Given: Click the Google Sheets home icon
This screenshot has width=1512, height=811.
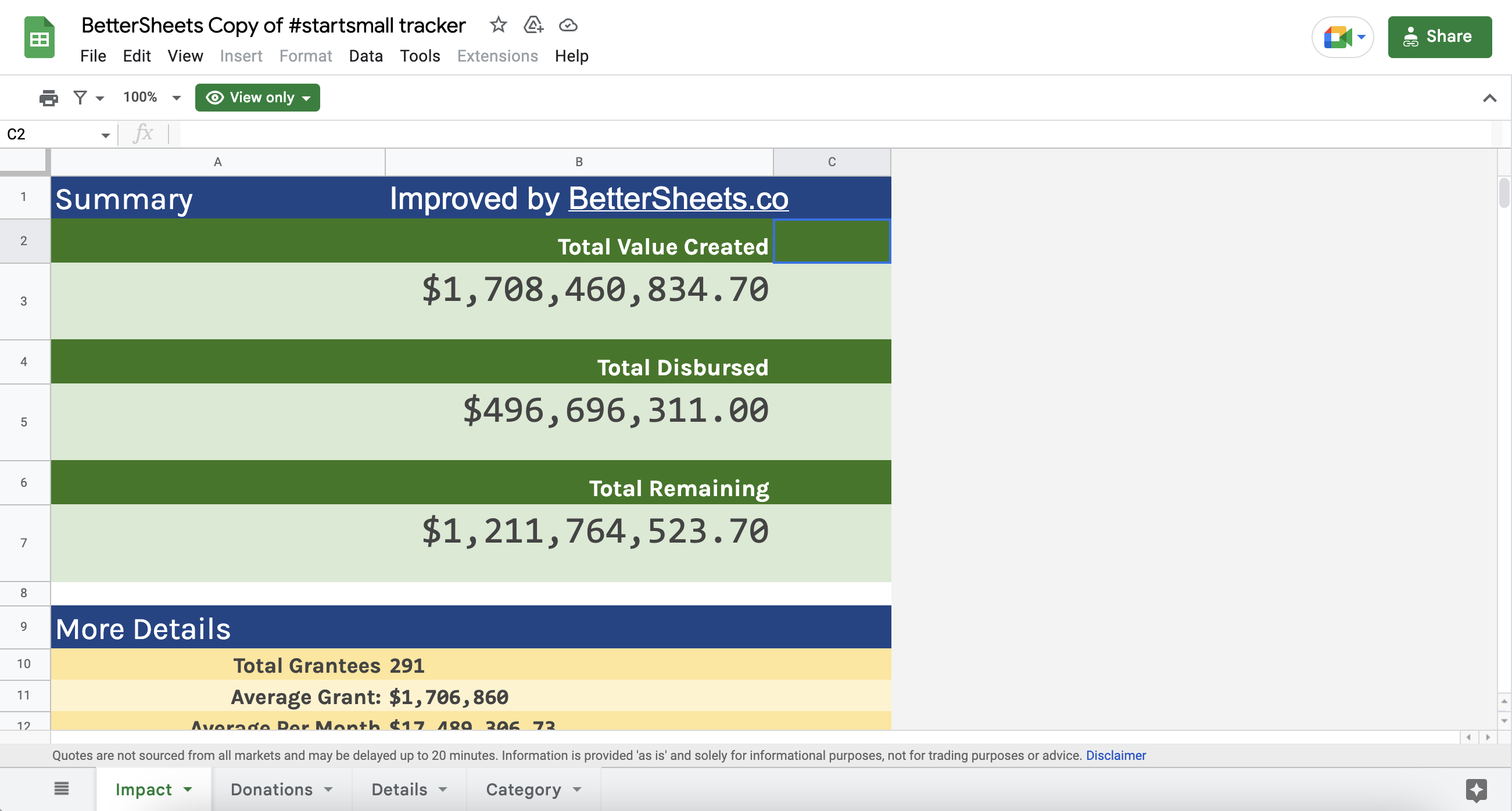Looking at the screenshot, I should coord(40,38).
